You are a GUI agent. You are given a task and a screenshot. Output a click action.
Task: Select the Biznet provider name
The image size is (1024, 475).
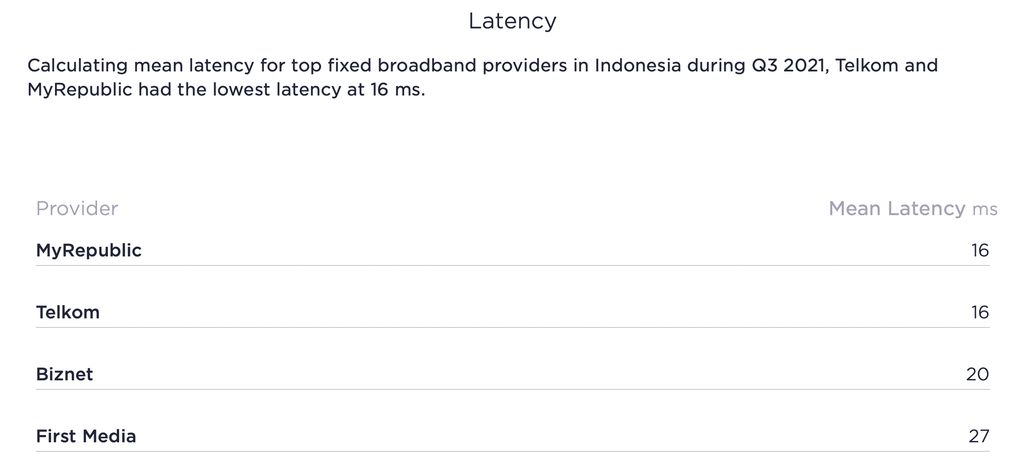tap(65, 375)
